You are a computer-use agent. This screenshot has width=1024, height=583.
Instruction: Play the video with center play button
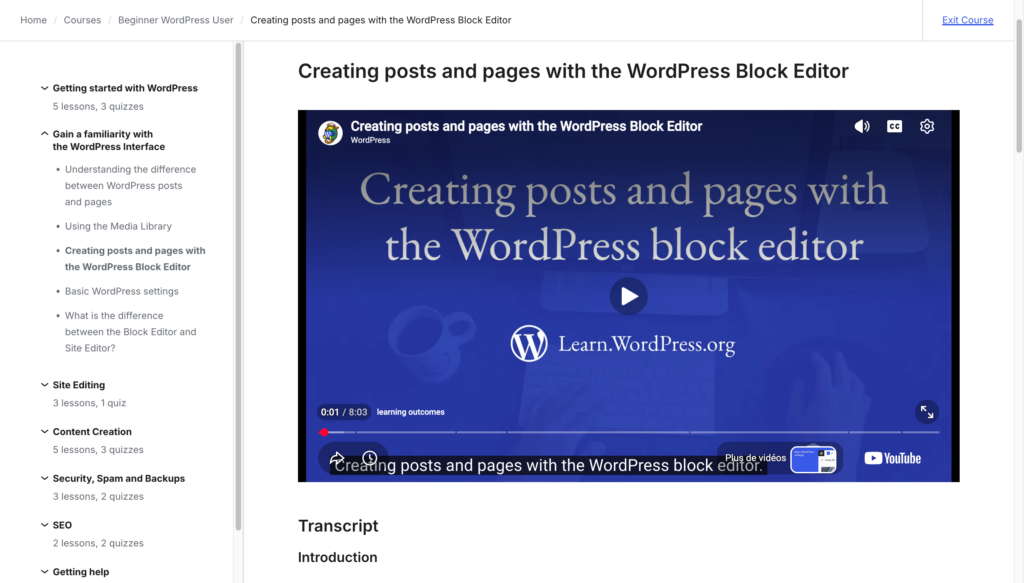pyautogui.click(x=628, y=296)
